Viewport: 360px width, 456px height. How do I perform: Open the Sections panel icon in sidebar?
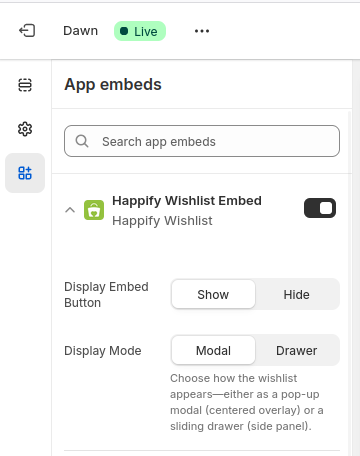[25, 85]
